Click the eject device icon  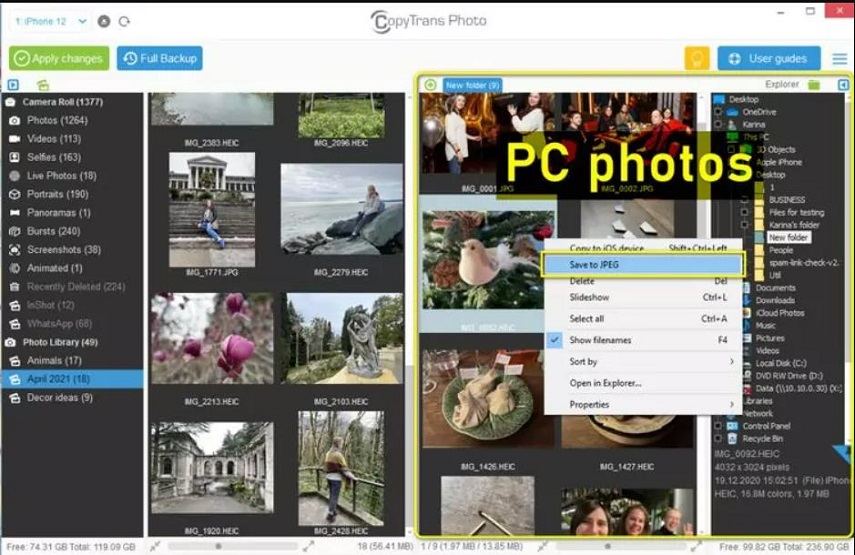pyautogui.click(x=104, y=21)
